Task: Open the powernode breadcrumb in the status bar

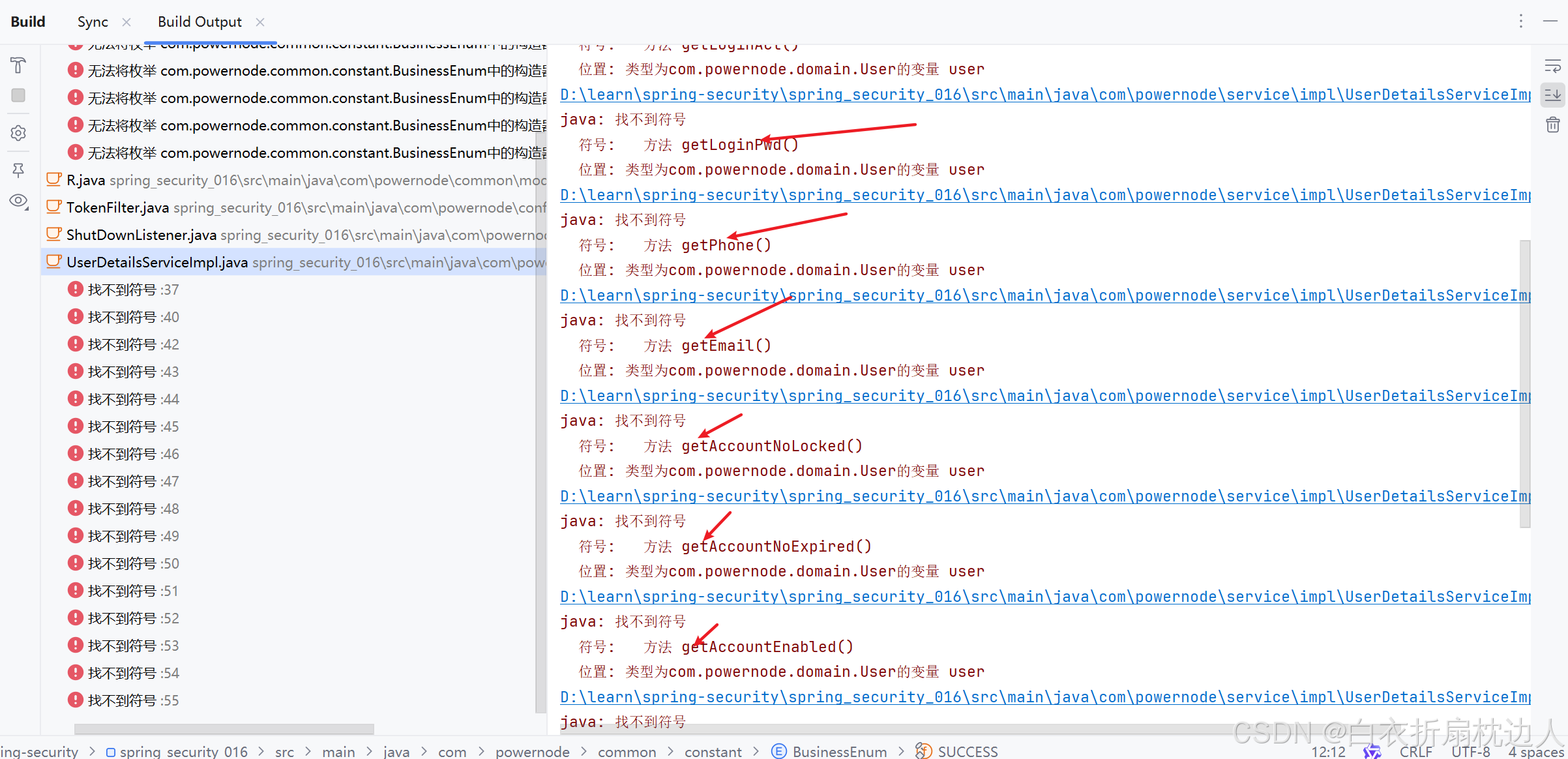Action: 533,751
